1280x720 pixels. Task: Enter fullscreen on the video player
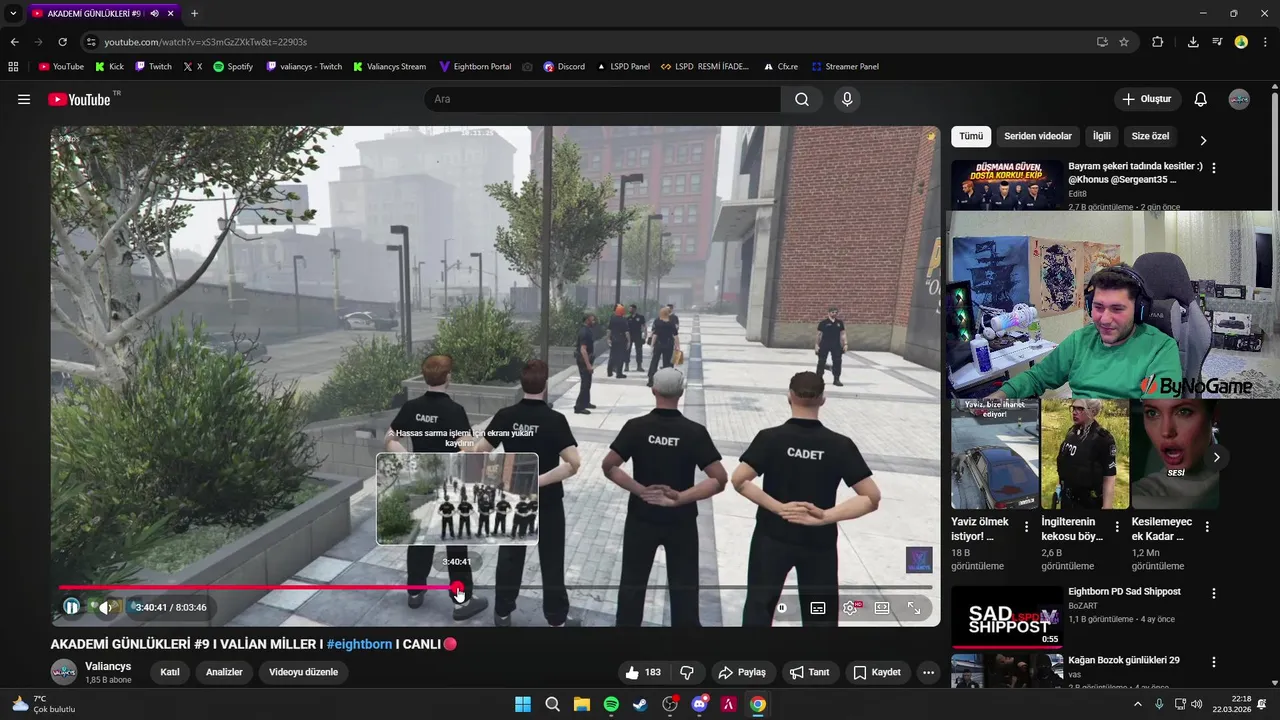(914, 607)
